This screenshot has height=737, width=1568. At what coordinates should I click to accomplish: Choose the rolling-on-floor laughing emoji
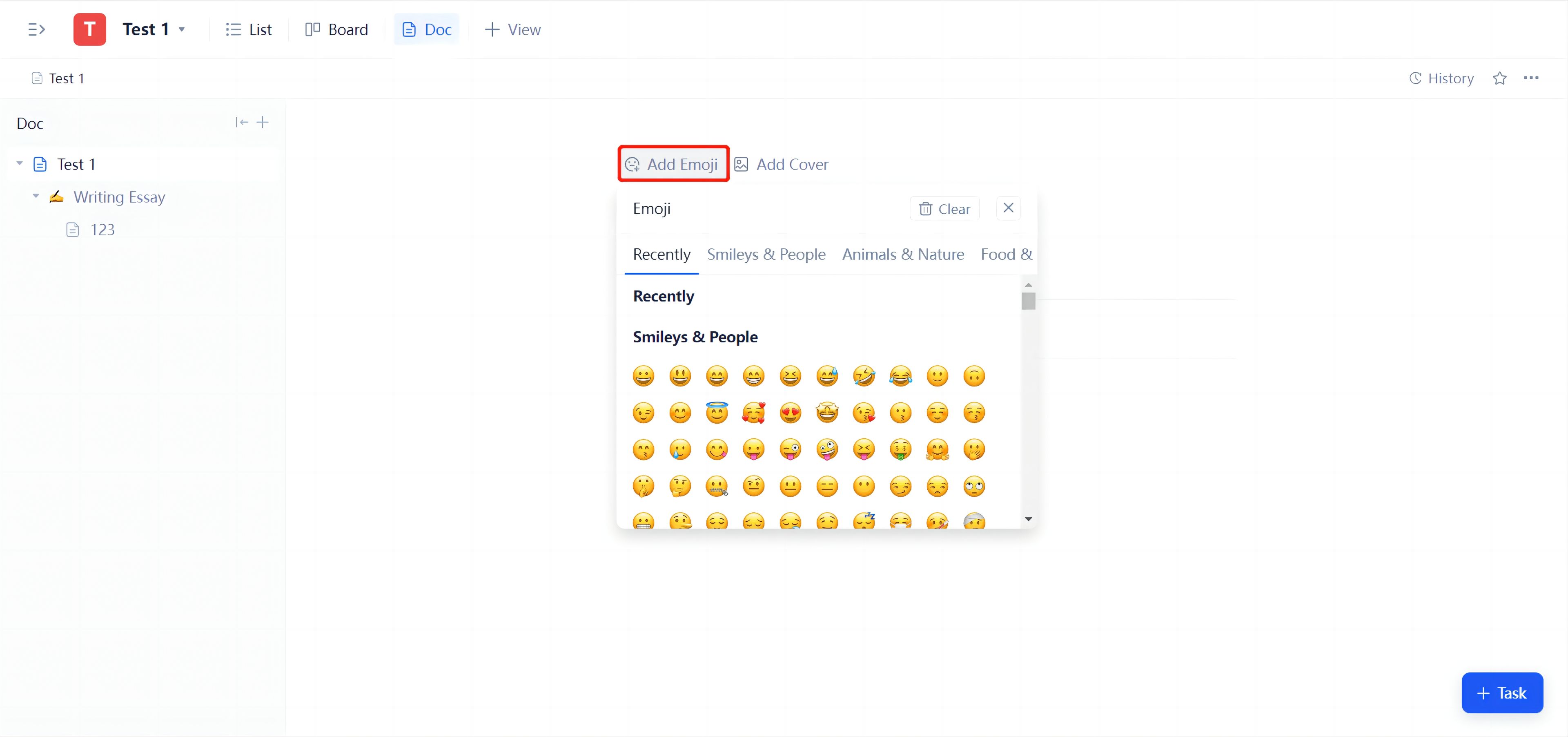pyautogui.click(x=863, y=376)
